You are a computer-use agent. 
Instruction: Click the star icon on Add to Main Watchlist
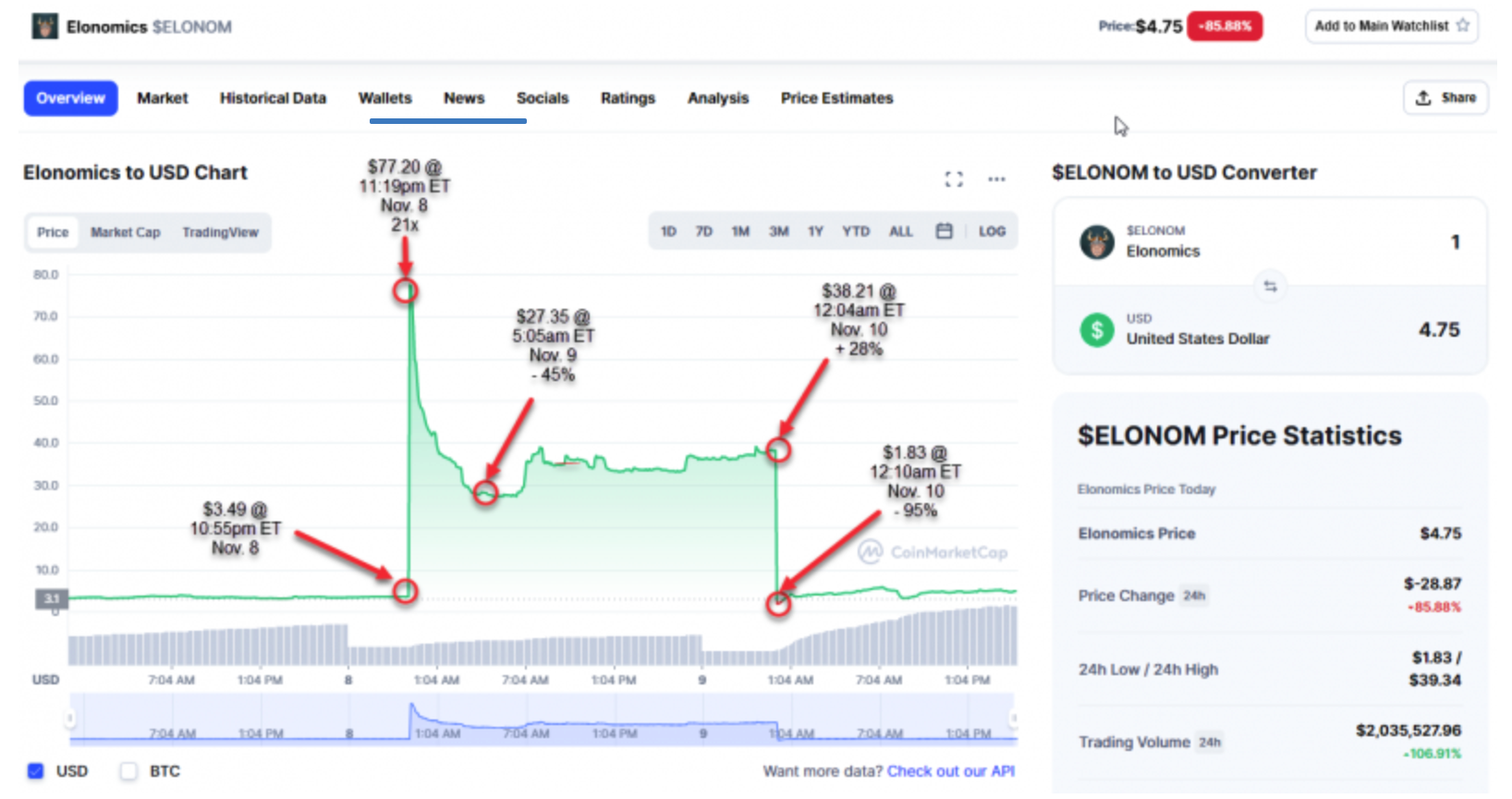click(1462, 26)
